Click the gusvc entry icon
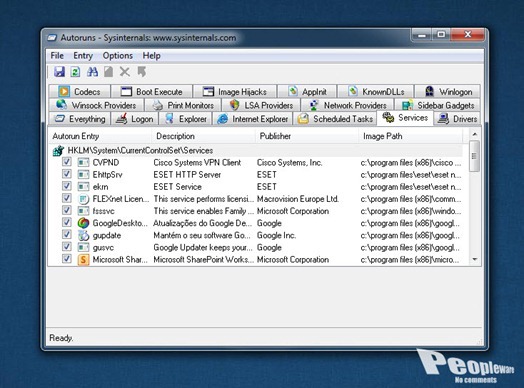The image size is (524, 388). click(83, 247)
